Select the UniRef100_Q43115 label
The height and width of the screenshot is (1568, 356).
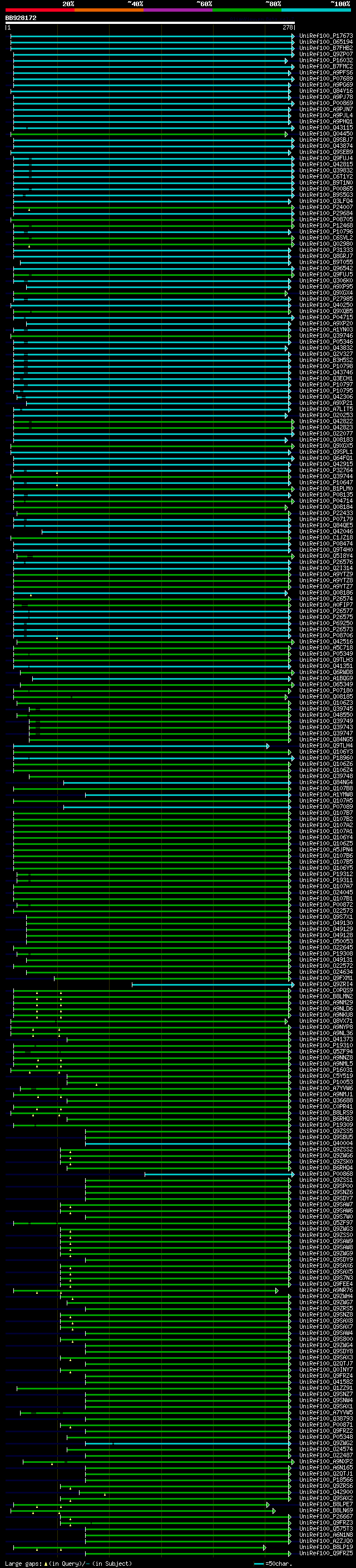coord(326,128)
